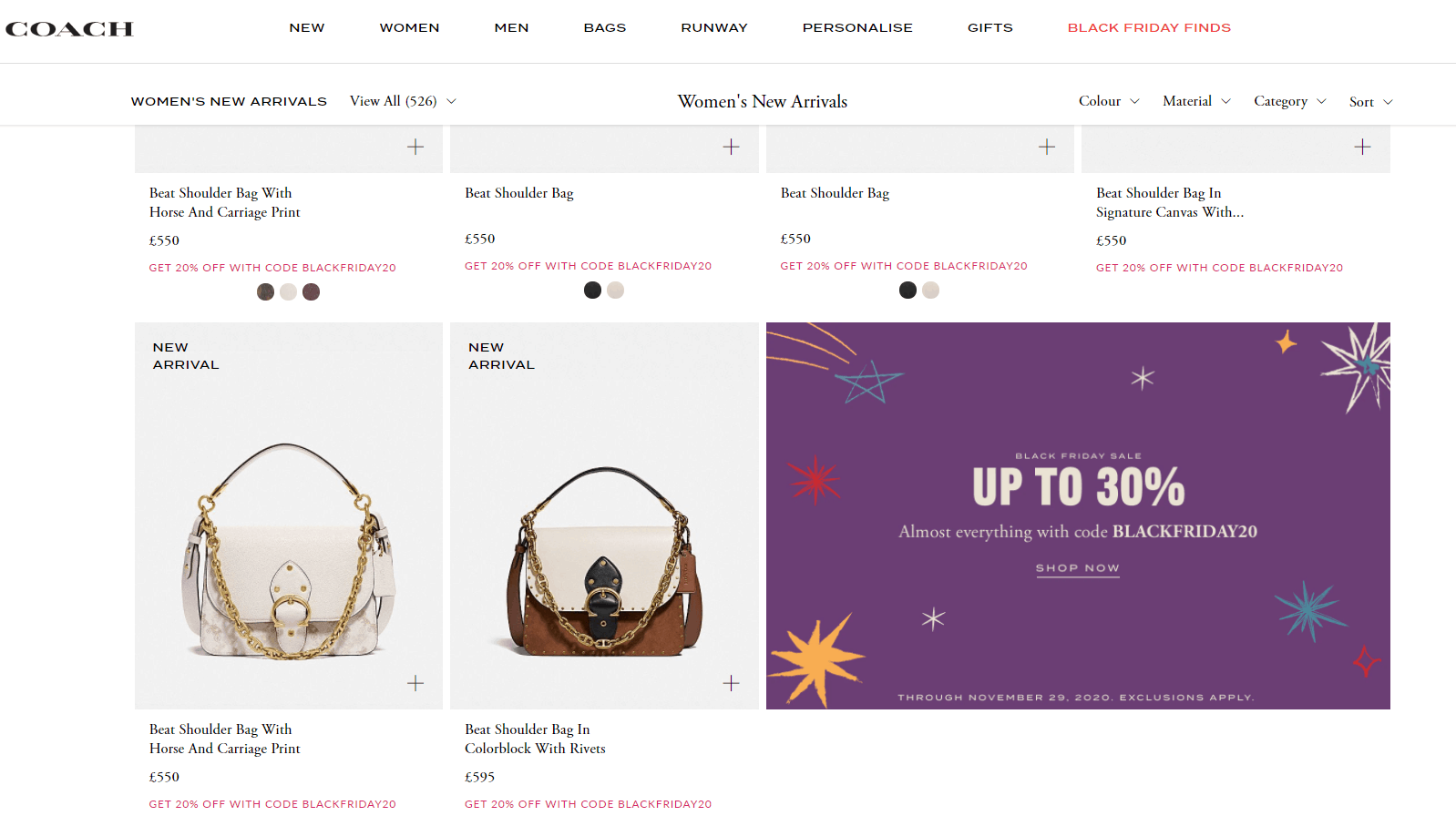Expand the Material filter dropdown
1456x816 pixels.
coord(1196,101)
